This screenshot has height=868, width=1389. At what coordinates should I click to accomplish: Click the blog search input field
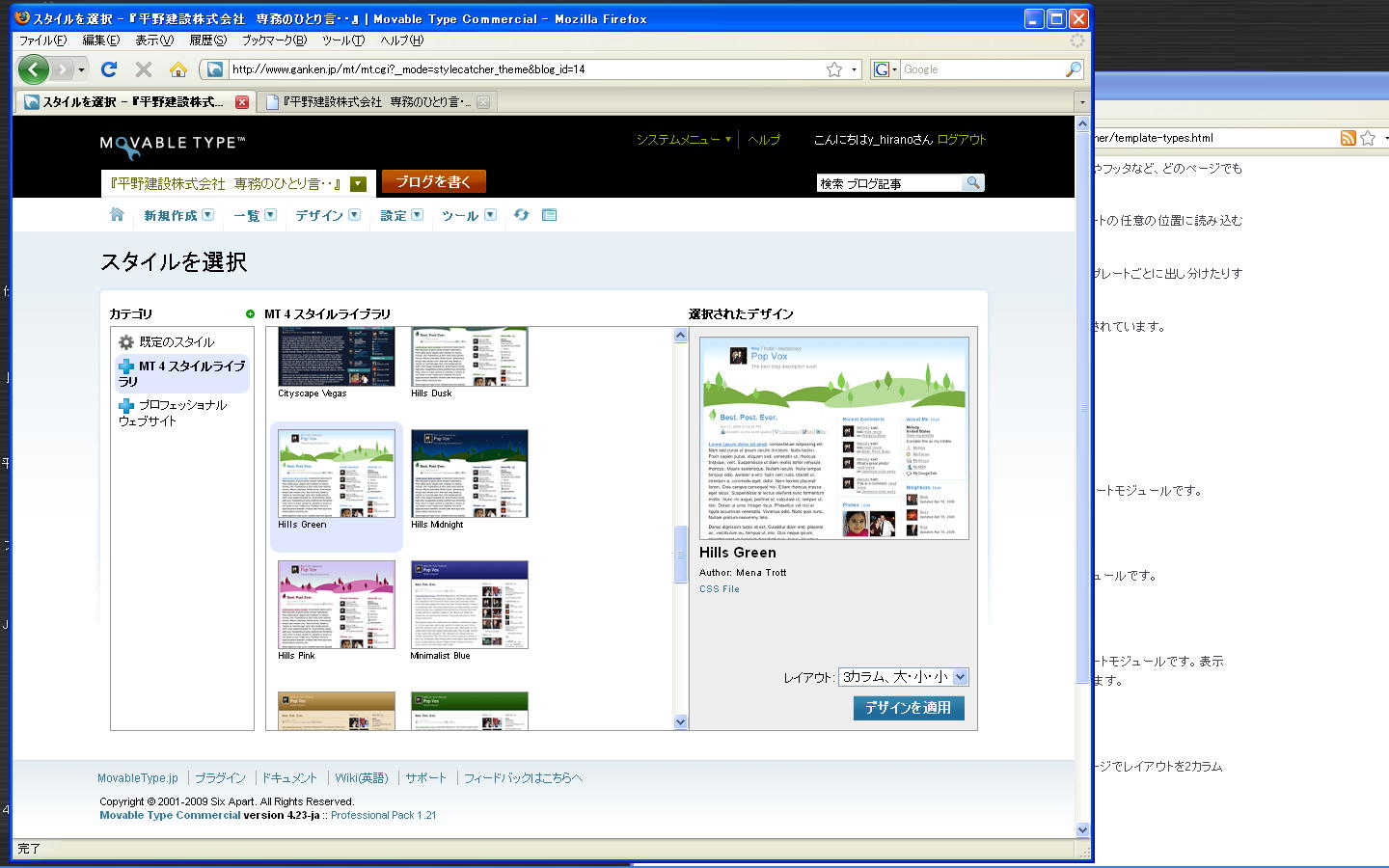click(x=889, y=183)
